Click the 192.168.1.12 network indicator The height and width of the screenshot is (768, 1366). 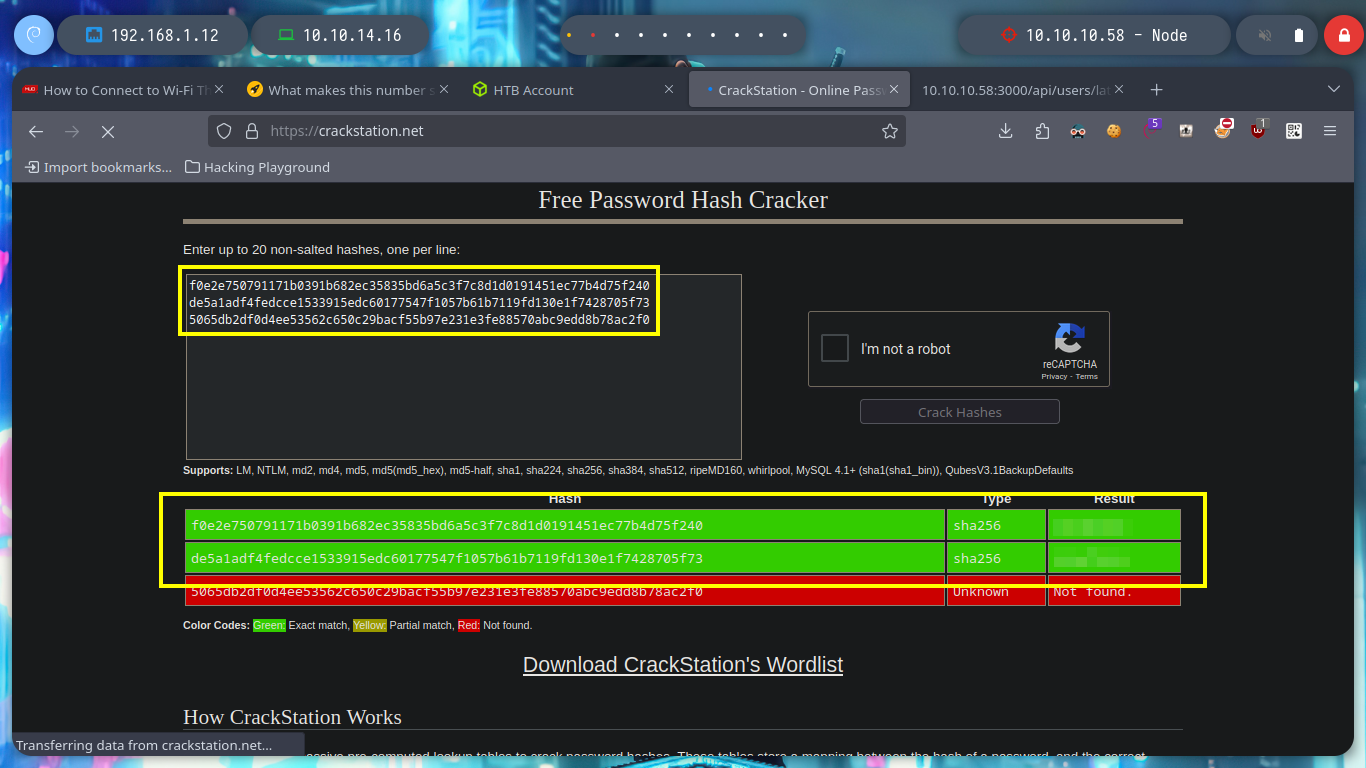153,35
